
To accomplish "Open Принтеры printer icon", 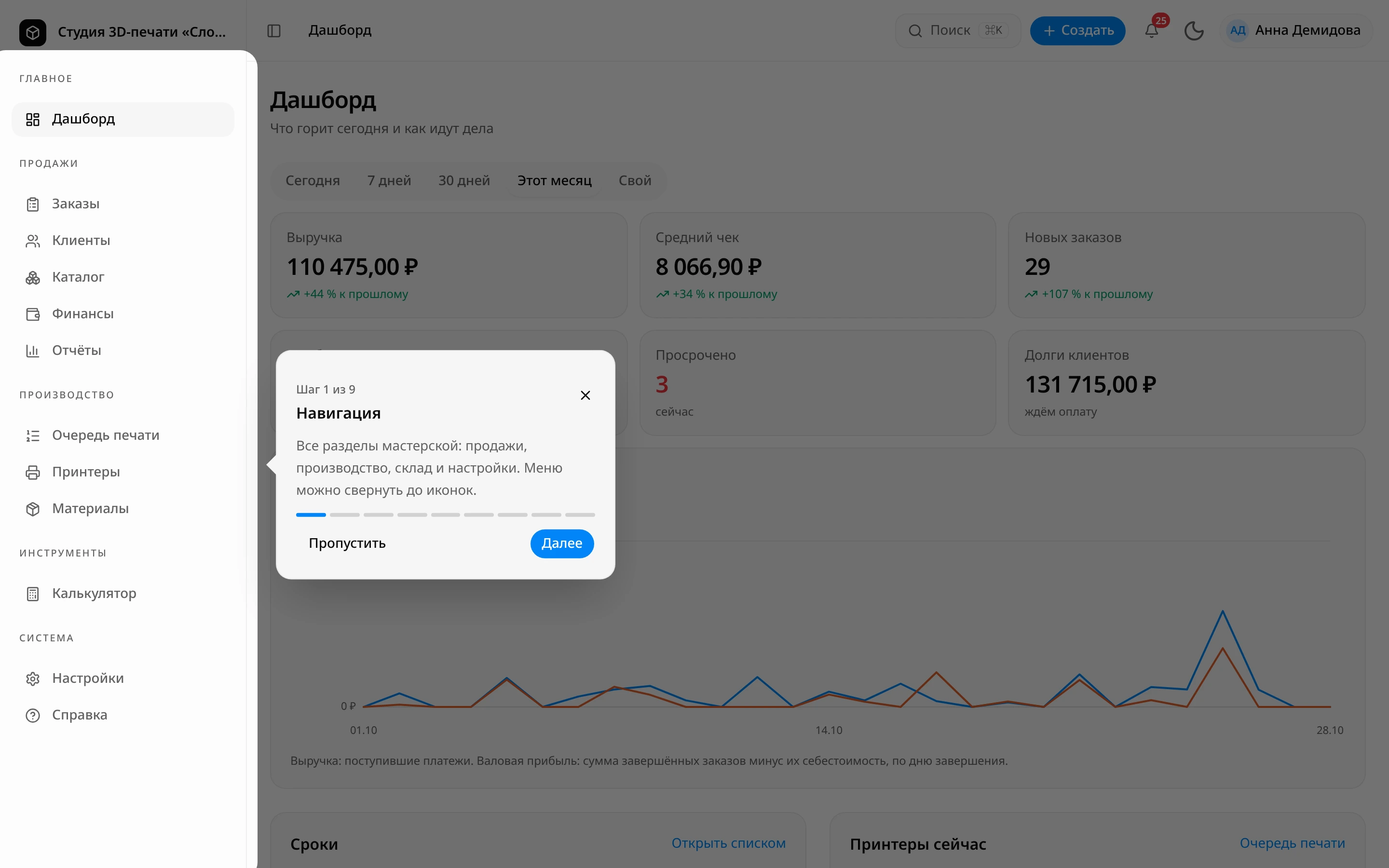I will [x=33, y=473].
